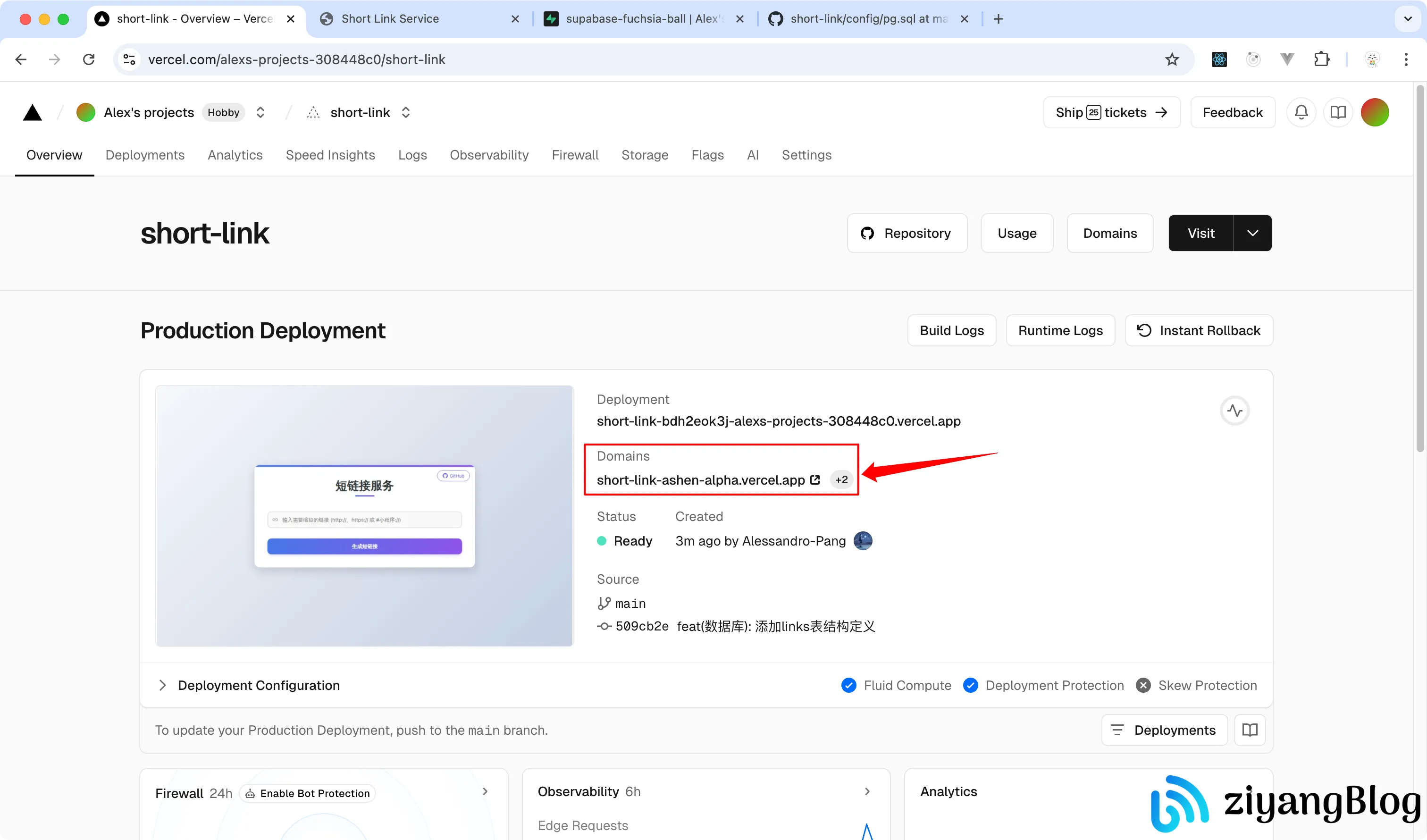1427x840 pixels.
Task: Click the Deployments filter button
Action: click(1164, 730)
